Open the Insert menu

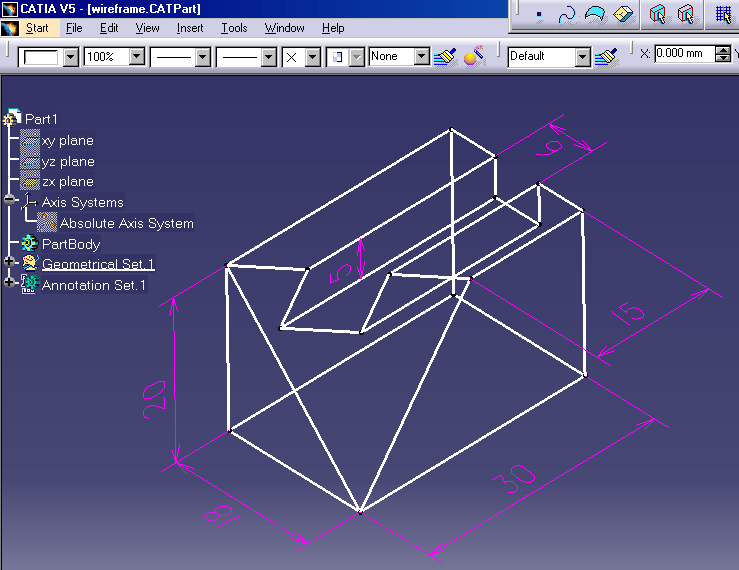click(x=190, y=28)
